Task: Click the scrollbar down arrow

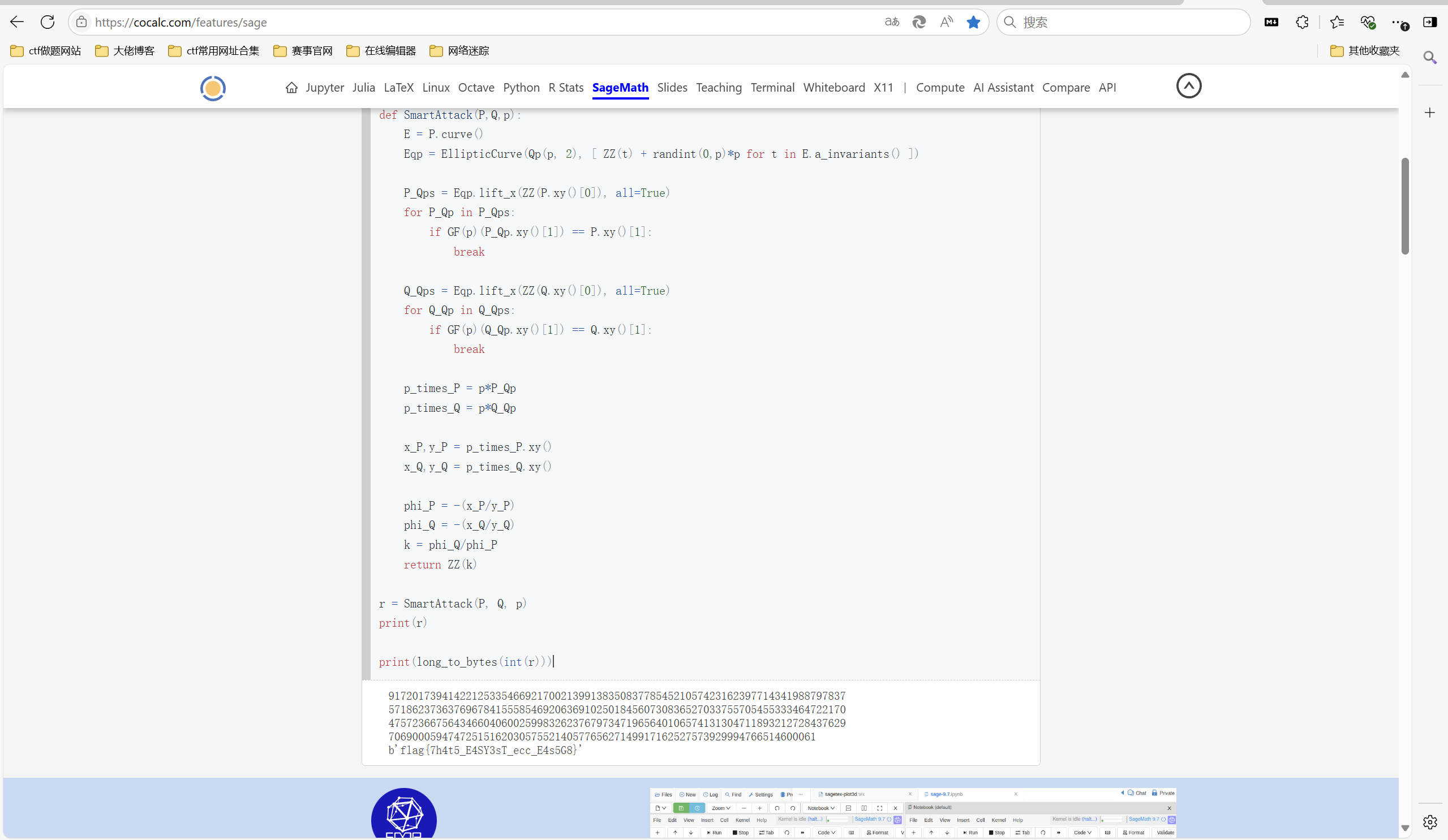Action: [x=1405, y=828]
